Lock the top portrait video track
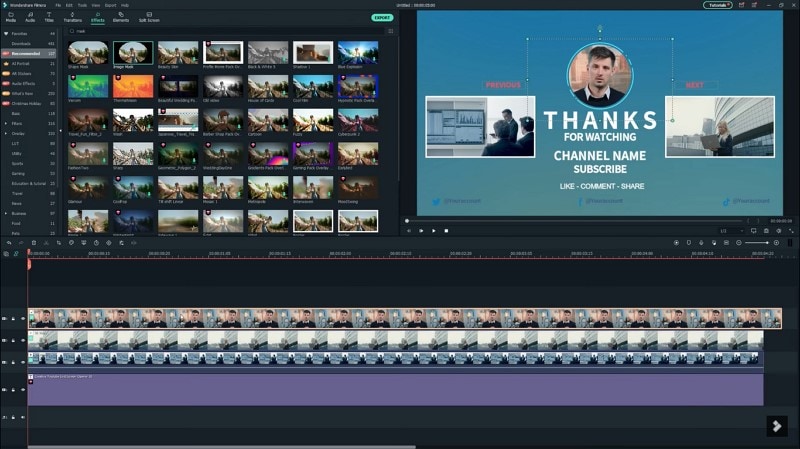The width and height of the screenshot is (800, 449). tap(13, 318)
